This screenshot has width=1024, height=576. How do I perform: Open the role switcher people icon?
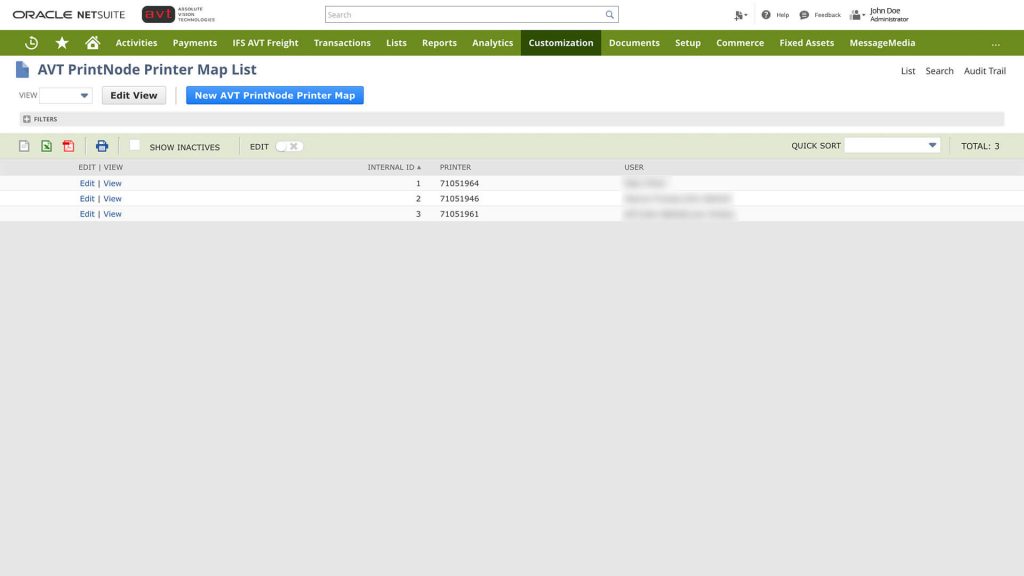[x=856, y=14]
